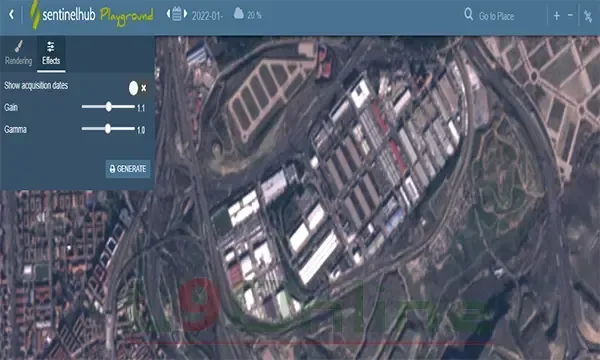Click the search magnifier icon
Image resolution: width=600 pixels, height=360 pixels.
pos(468,15)
